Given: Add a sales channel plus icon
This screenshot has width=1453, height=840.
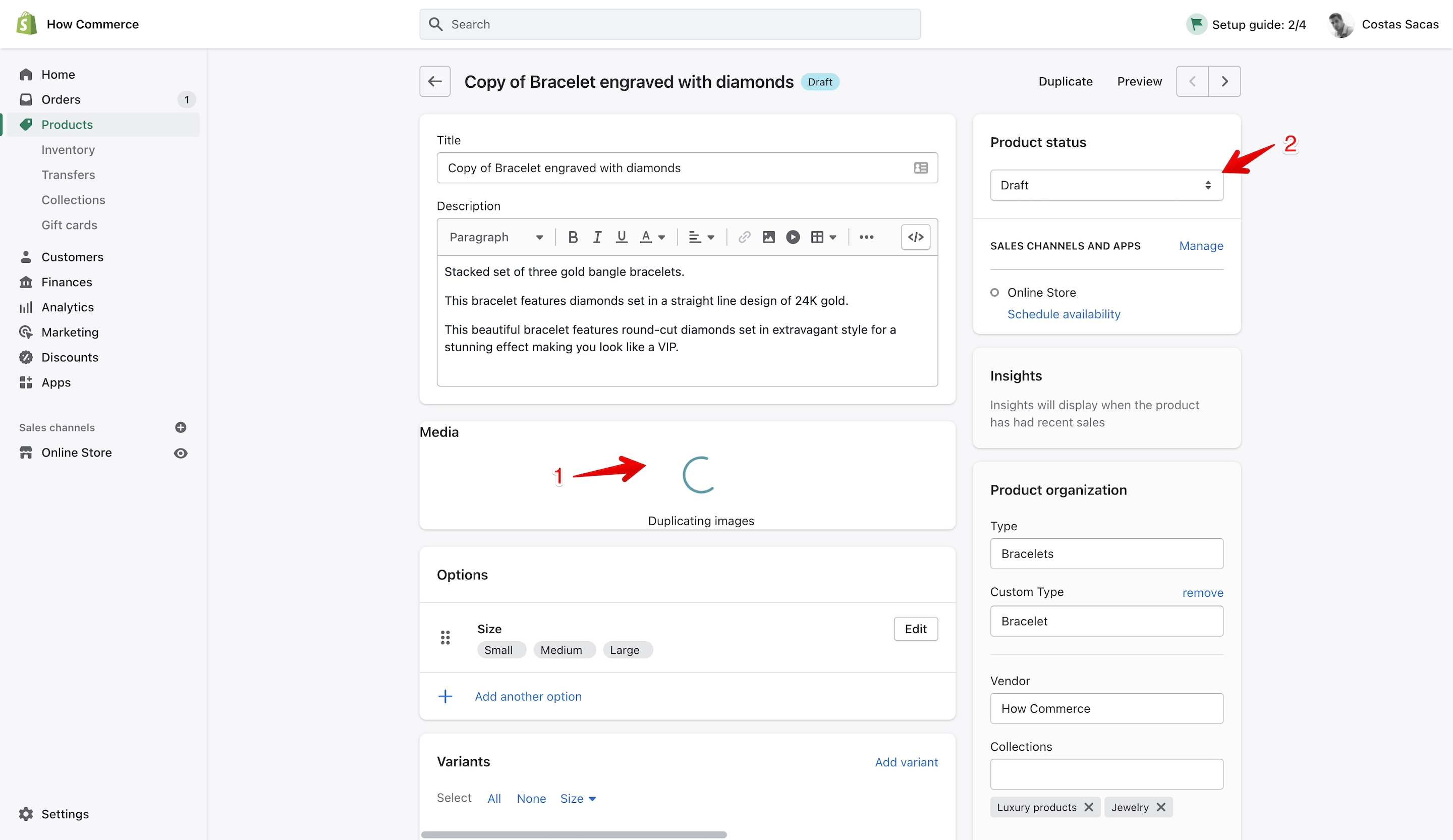Looking at the screenshot, I should click(x=181, y=427).
